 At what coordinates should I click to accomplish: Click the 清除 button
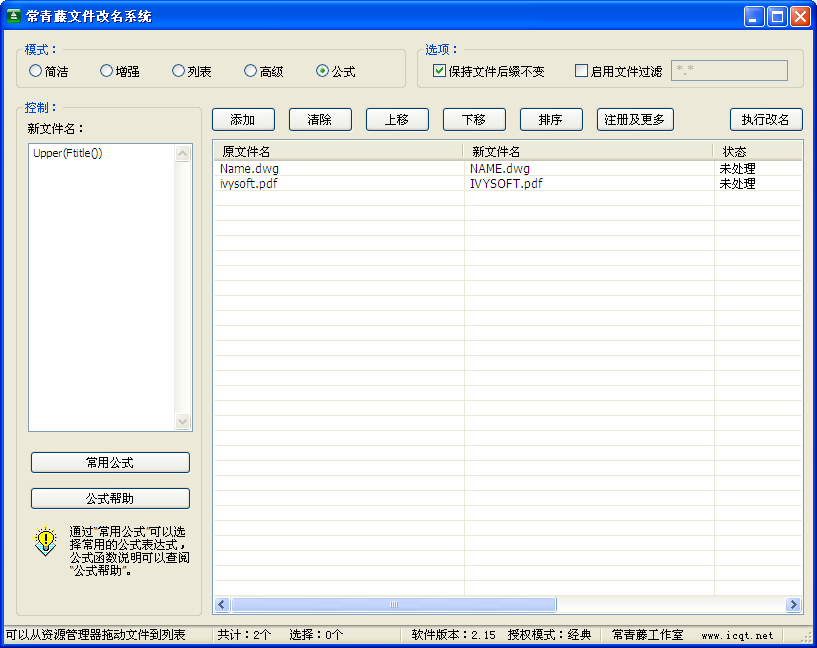pos(320,120)
